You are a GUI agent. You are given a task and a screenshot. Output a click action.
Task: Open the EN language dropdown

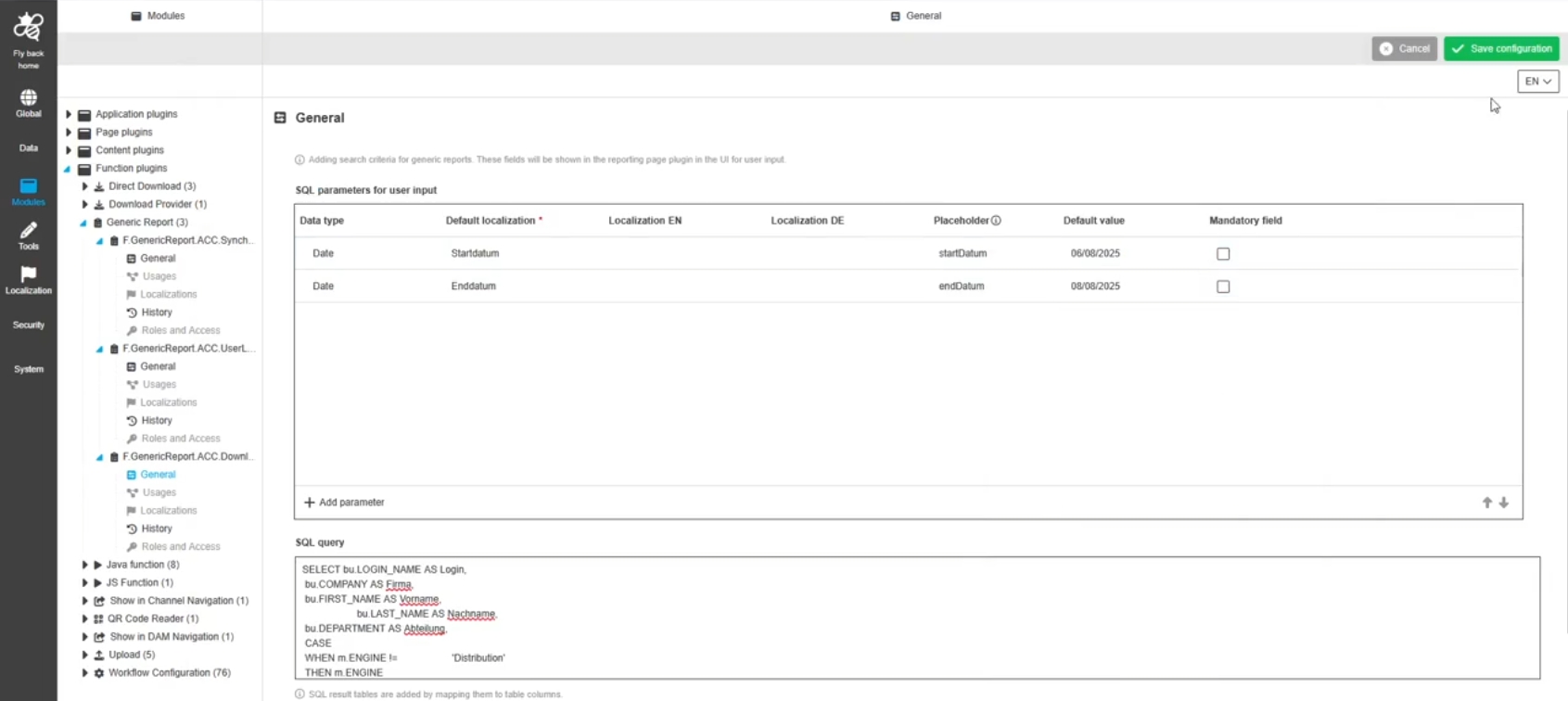pos(1537,82)
